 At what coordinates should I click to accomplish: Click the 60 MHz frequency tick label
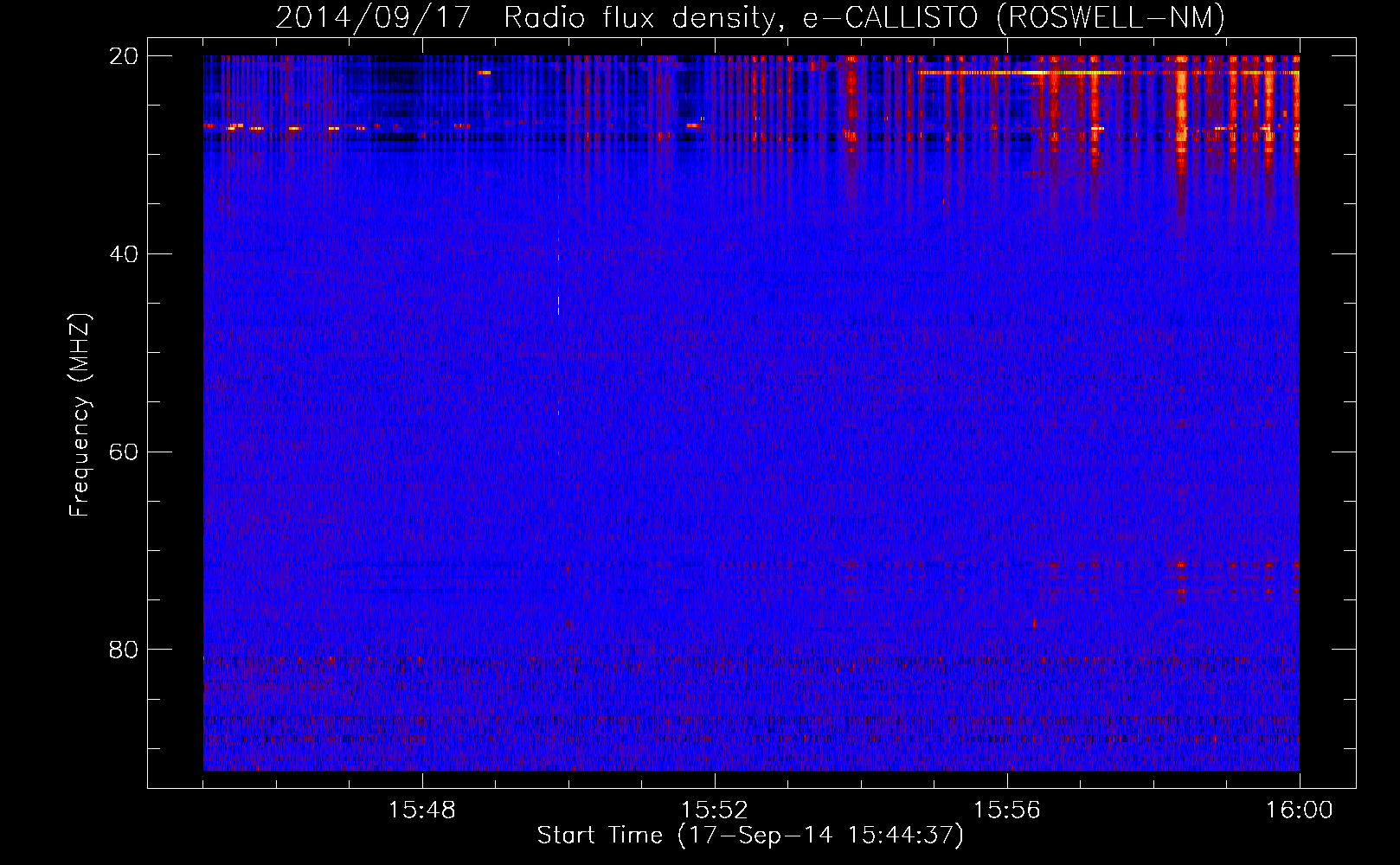coord(124,452)
